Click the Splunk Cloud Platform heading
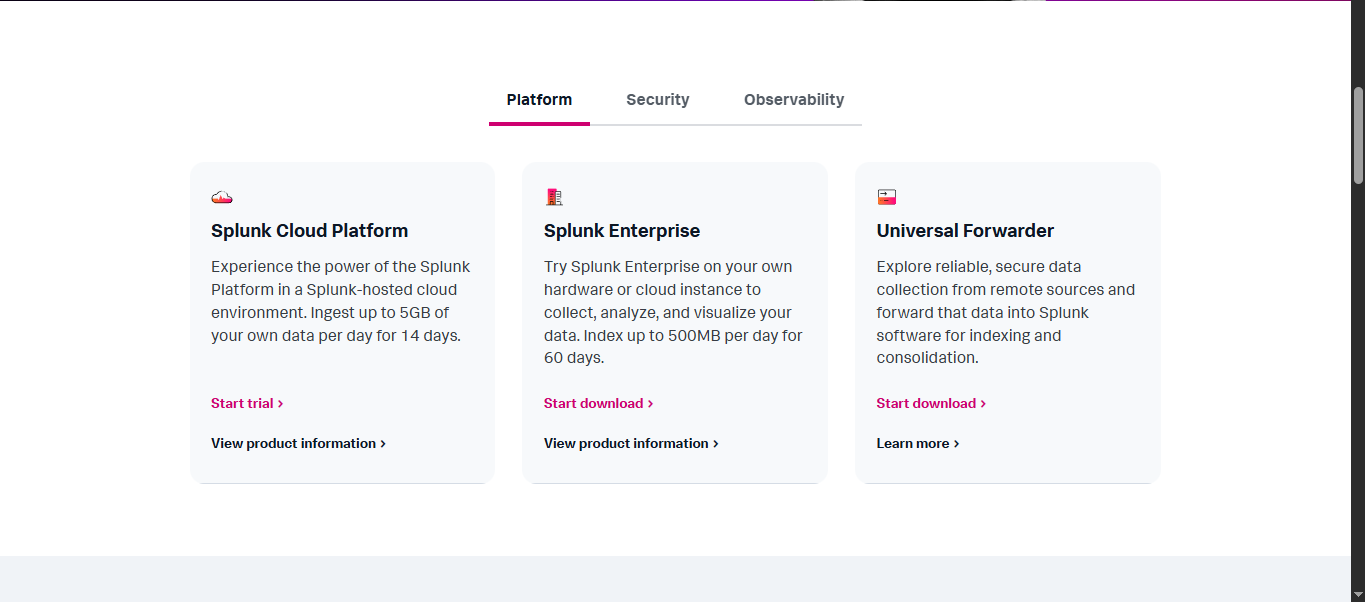The width and height of the screenshot is (1365, 602). click(x=309, y=231)
